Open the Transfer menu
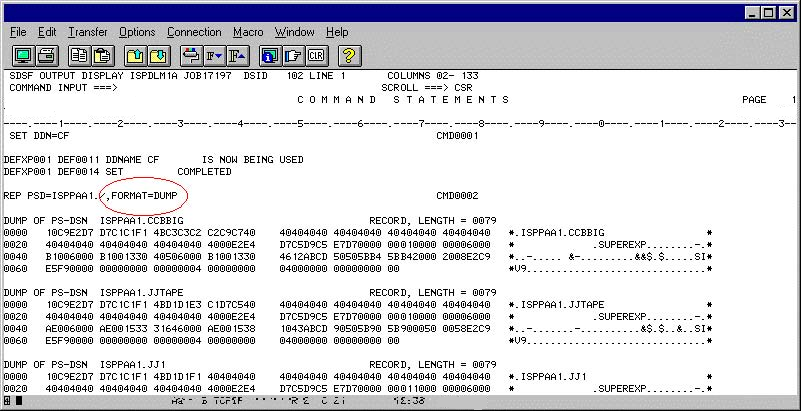 pyautogui.click(x=88, y=32)
